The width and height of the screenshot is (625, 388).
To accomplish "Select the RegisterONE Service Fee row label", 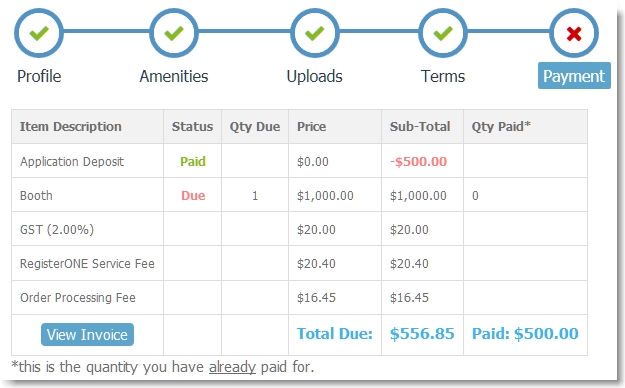I will (x=87, y=264).
